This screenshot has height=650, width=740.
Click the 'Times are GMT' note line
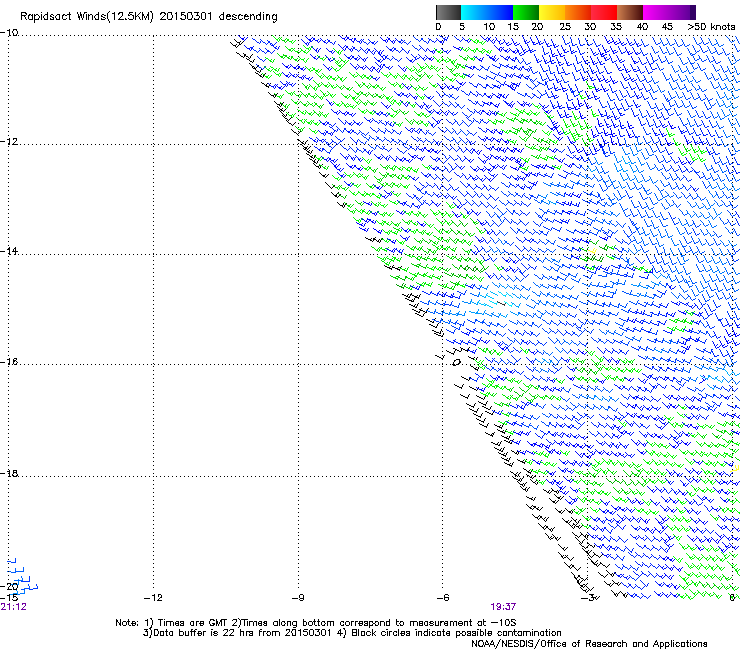point(316,623)
